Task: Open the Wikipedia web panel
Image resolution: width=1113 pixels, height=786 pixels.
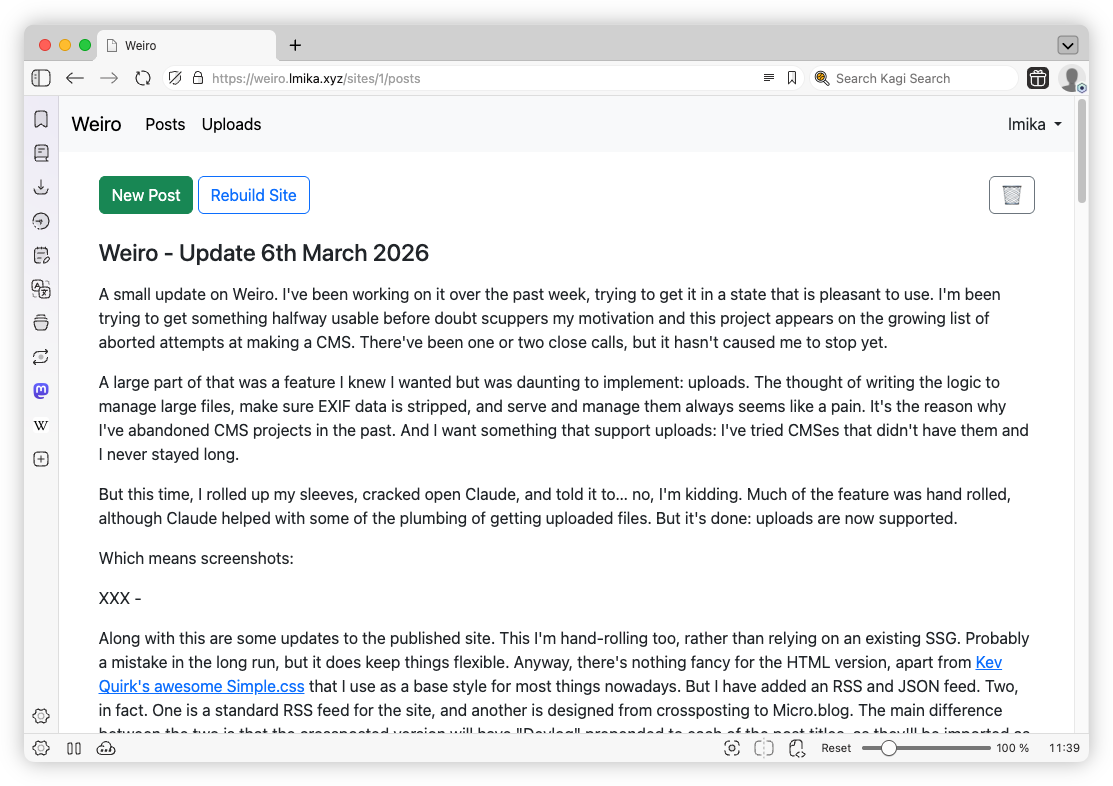Action: pyautogui.click(x=41, y=425)
